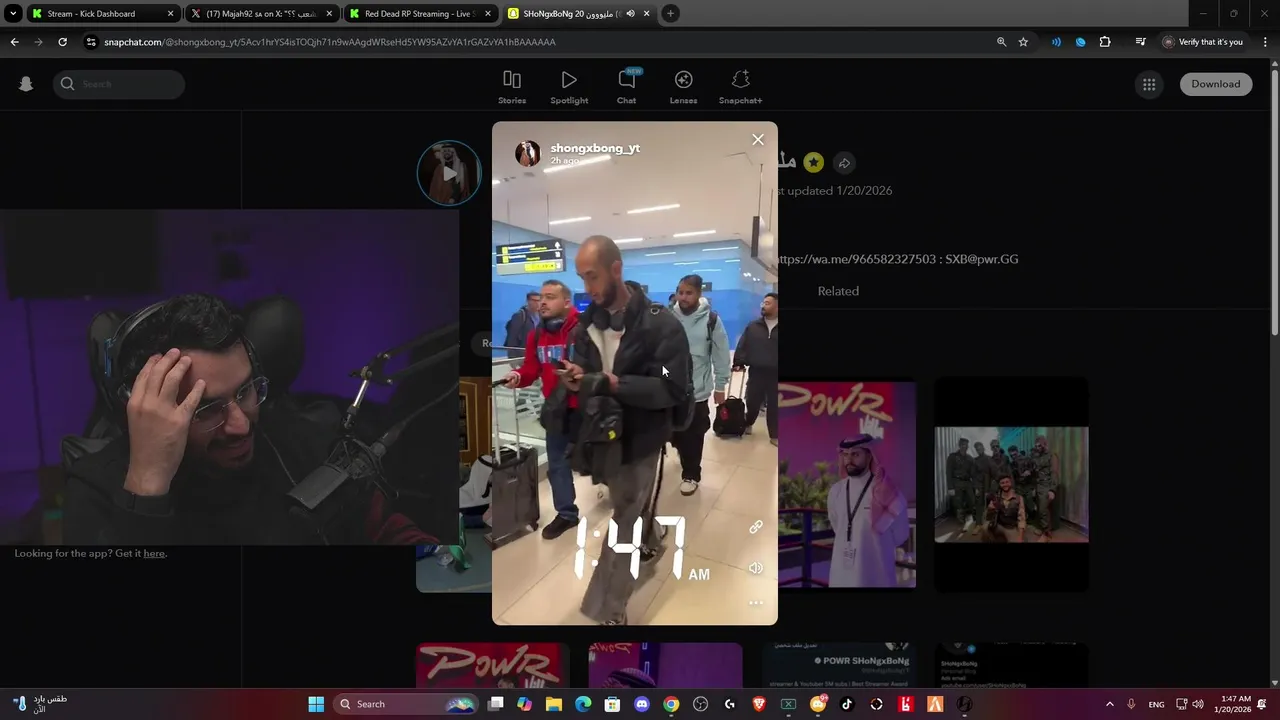Close the Majah92 on X tab
Viewport: 1280px width, 720px height.
[329, 14]
